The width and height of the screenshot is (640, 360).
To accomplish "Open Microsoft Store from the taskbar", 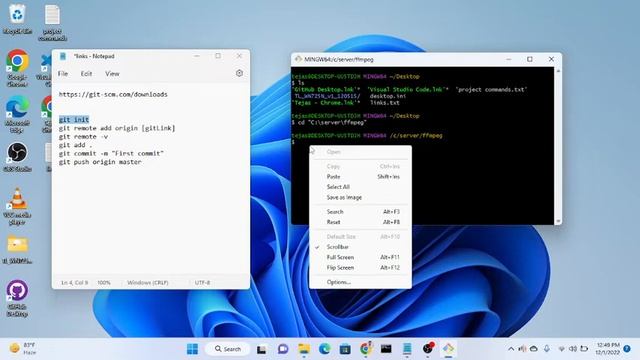I will pyautogui.click(x=345, y=349).
